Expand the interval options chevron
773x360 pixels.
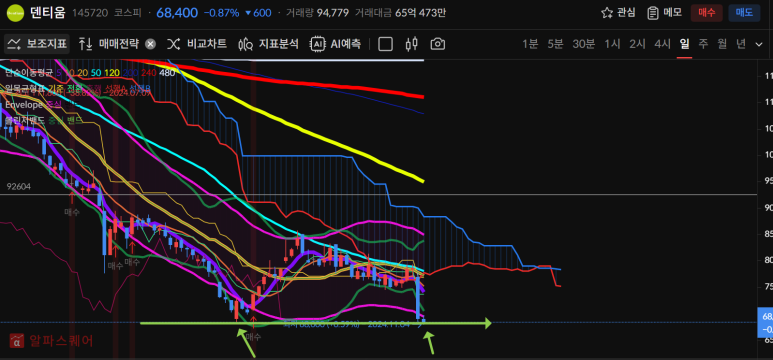[x=759, y=44]
